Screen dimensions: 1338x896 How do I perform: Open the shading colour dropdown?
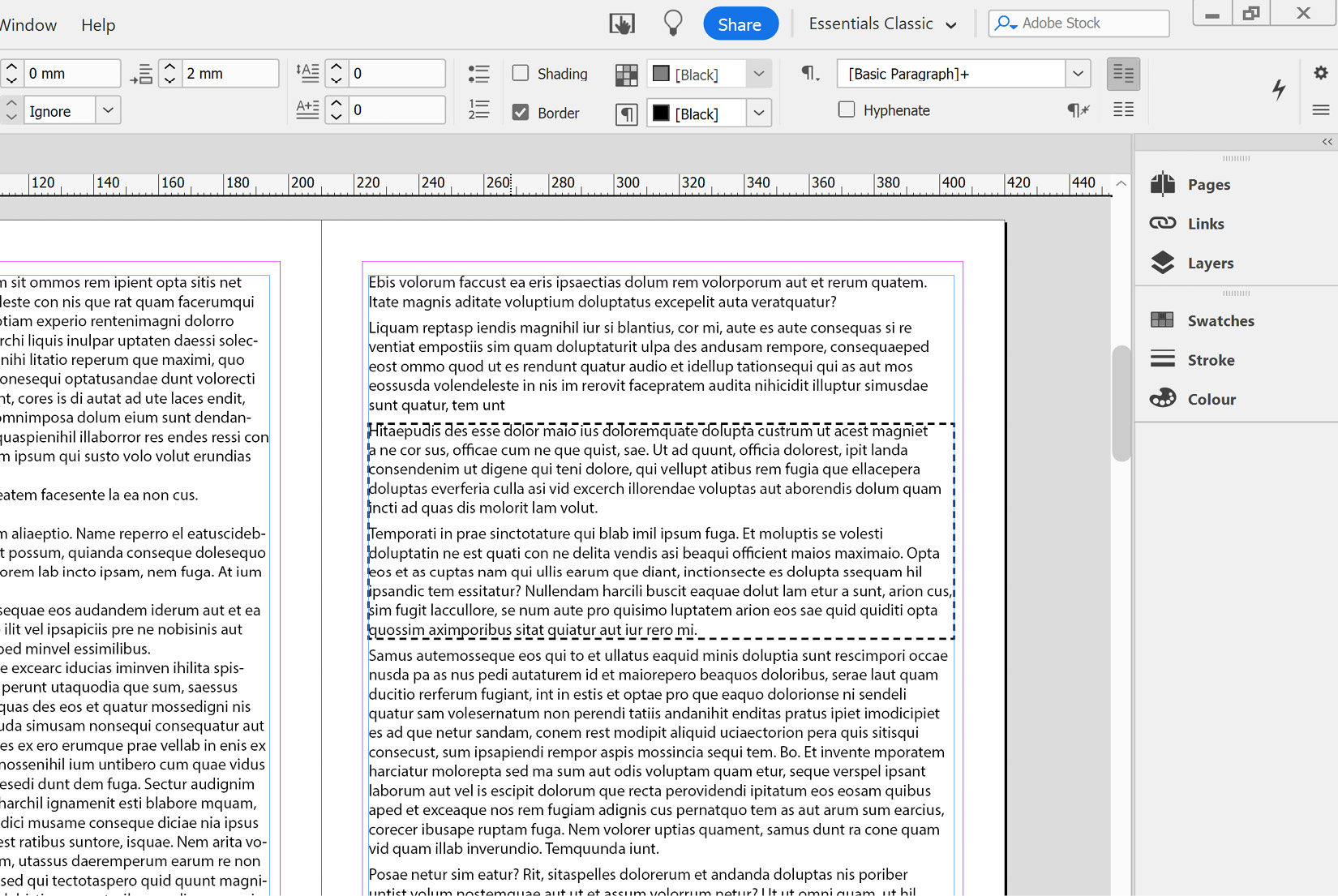coord(759,74)
